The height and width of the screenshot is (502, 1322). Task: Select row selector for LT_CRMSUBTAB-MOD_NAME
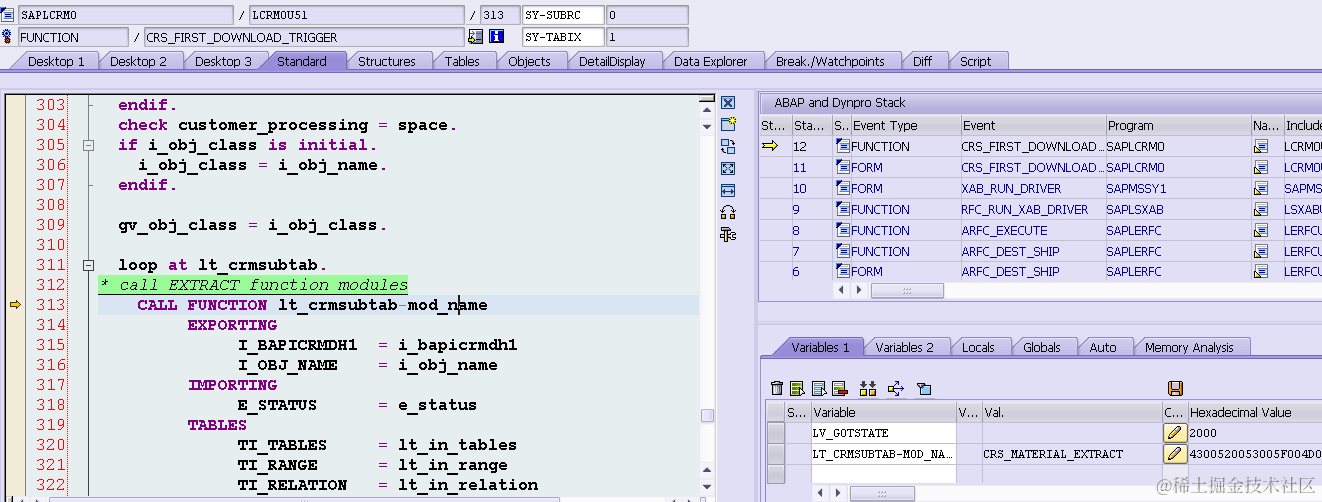point(775,454)
